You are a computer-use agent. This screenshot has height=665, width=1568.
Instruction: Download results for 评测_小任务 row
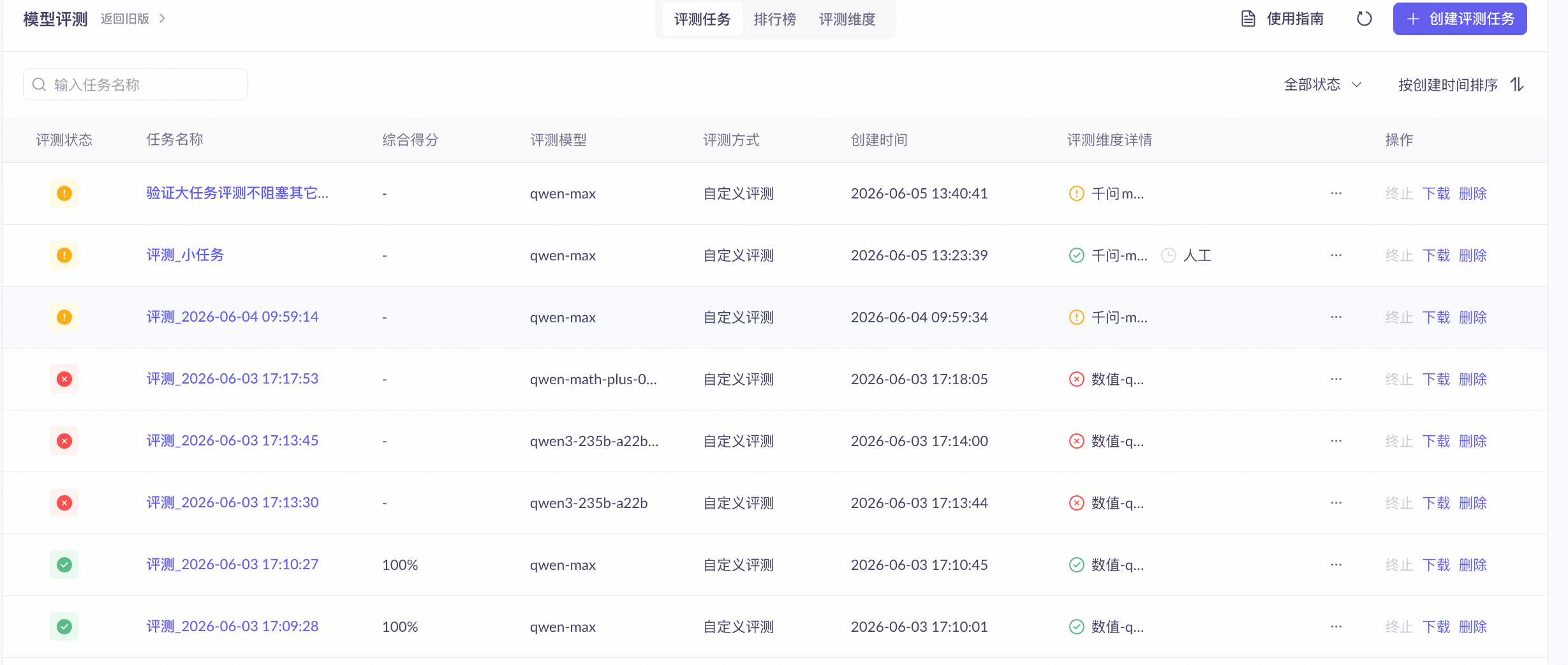tap(1436, 255)
